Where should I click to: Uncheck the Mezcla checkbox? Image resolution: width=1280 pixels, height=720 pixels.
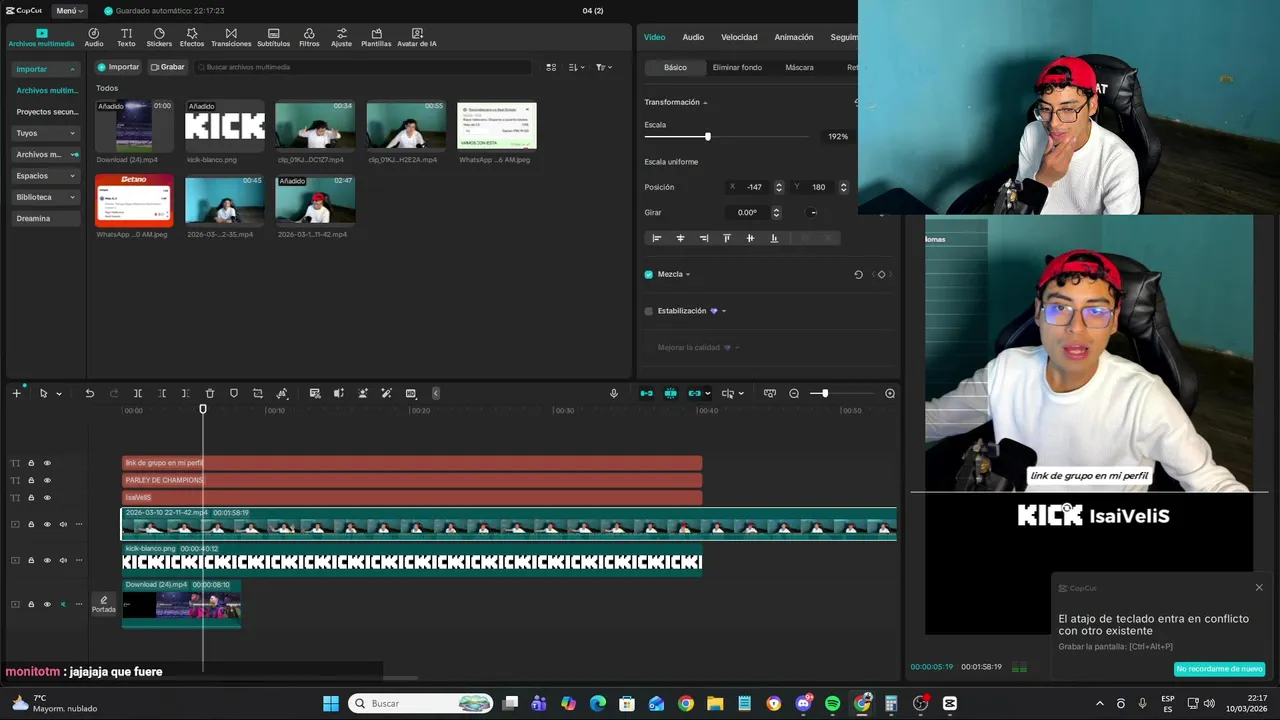point(649,274)
